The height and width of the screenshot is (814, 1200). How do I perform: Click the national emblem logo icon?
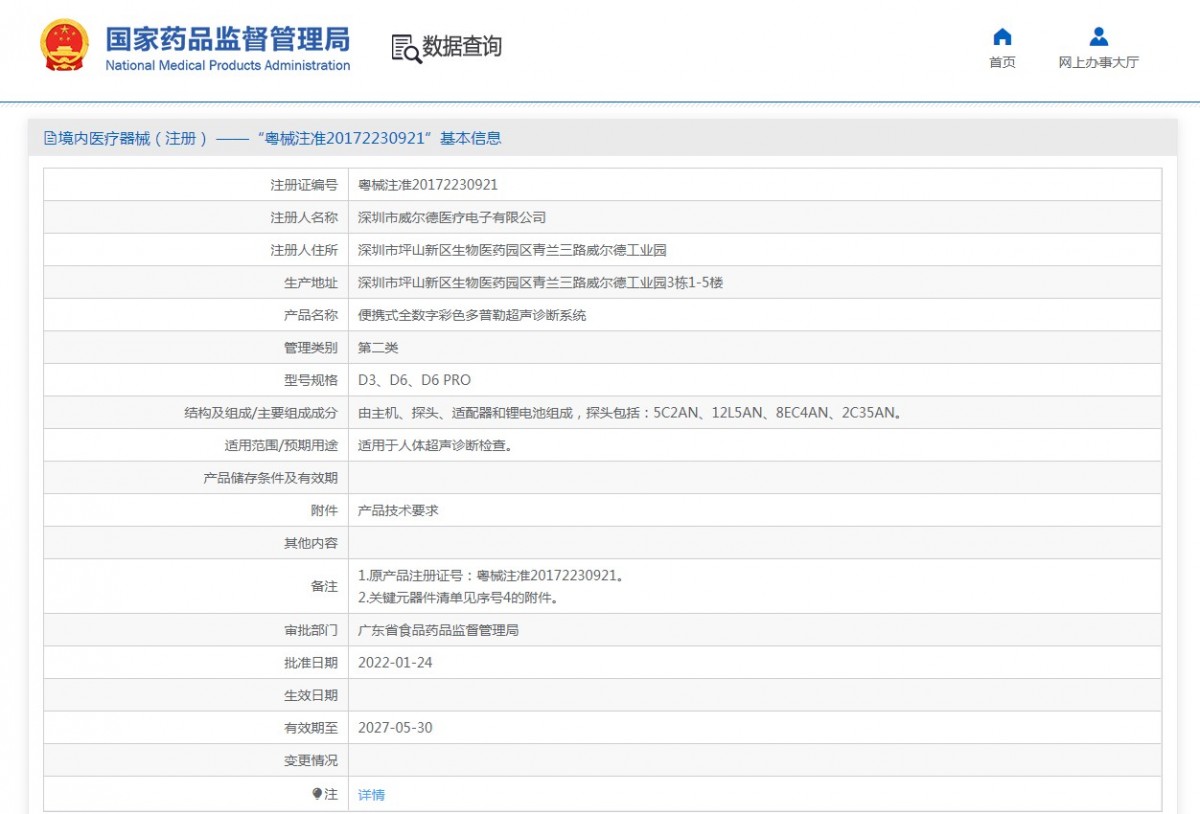64,45
